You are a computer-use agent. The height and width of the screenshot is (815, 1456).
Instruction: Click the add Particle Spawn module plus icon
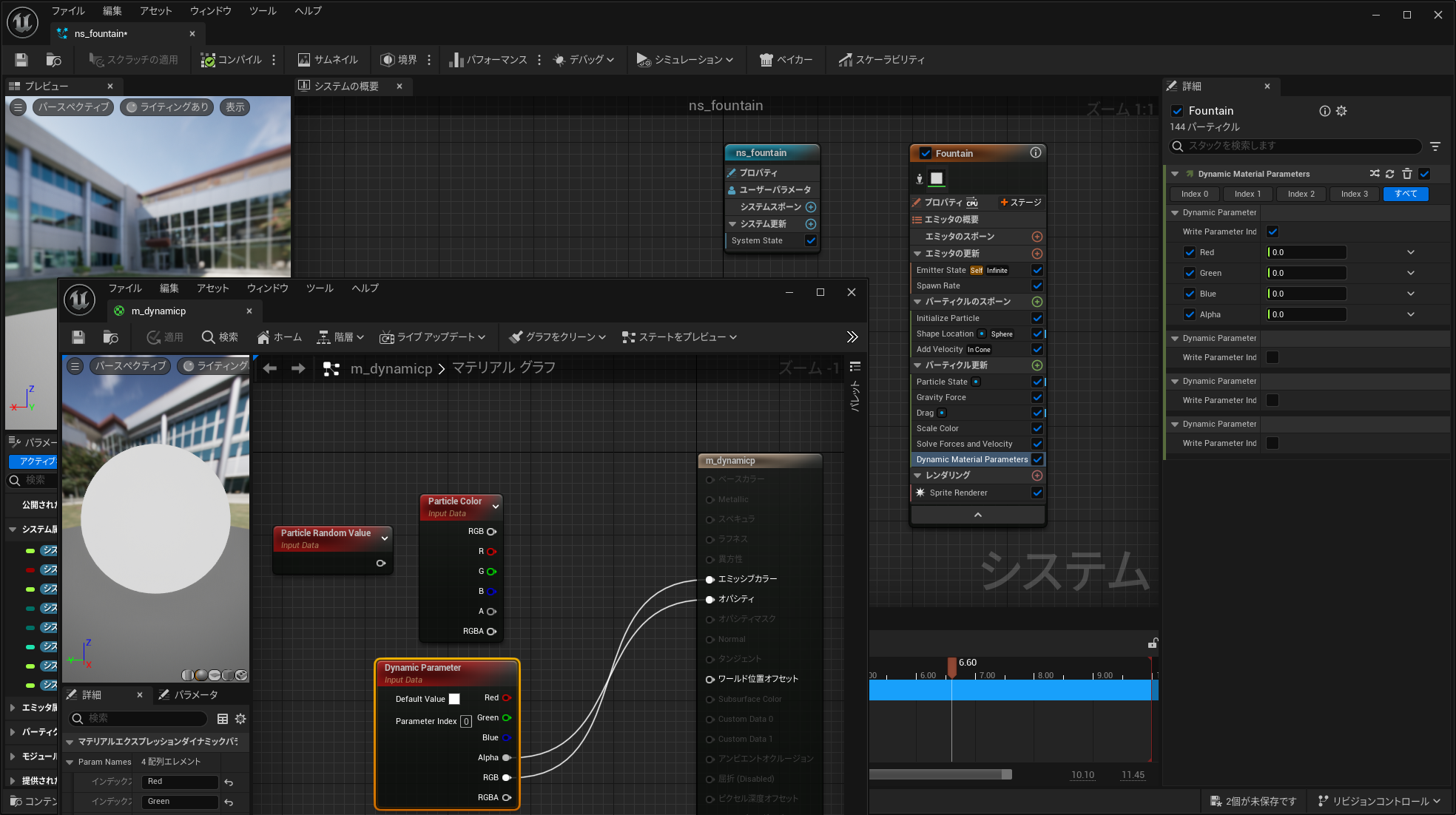(1037, 302)
